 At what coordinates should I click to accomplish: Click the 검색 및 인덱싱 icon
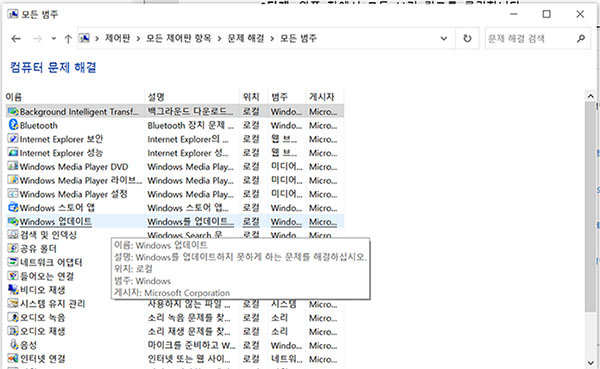(13, 235)
